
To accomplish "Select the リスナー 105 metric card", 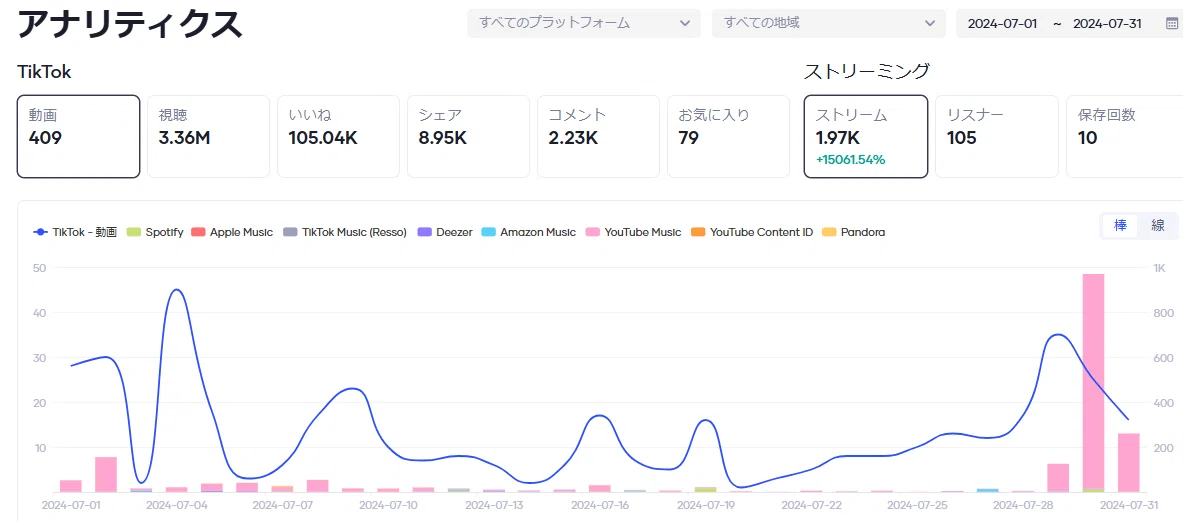I will (x=996, y=136).
